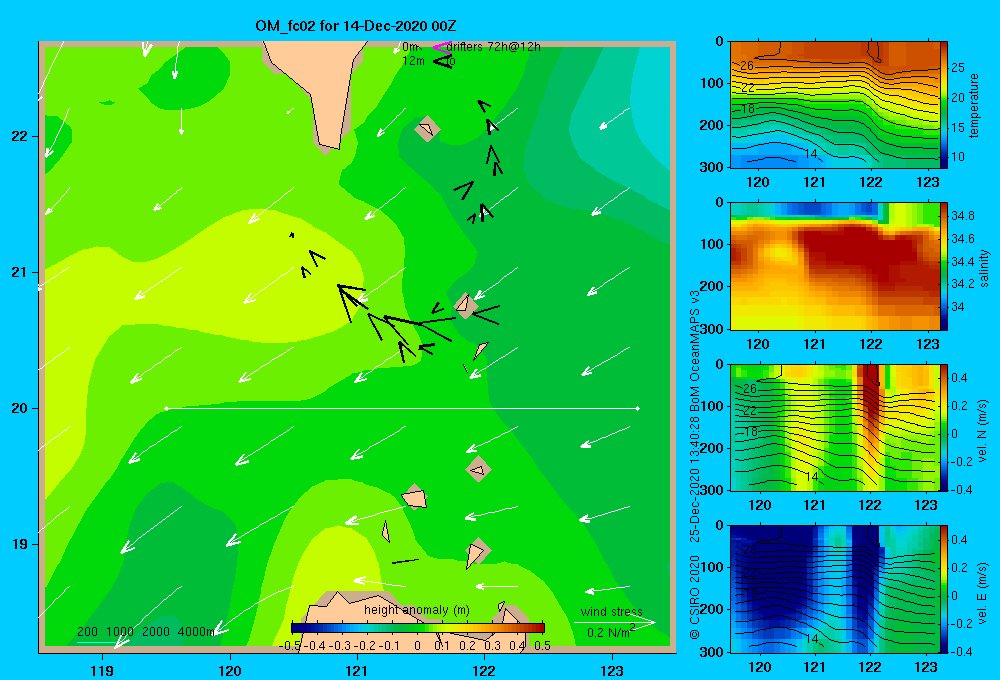The image size is (1000, 680).
Task: Click the '200' depth contour legend entry
Action: [87, 632]
